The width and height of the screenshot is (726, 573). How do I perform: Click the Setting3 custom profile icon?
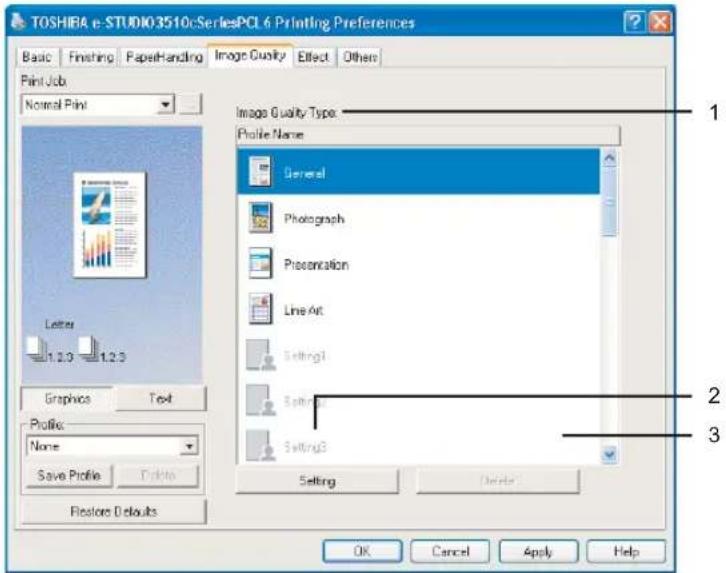(261, 446)
